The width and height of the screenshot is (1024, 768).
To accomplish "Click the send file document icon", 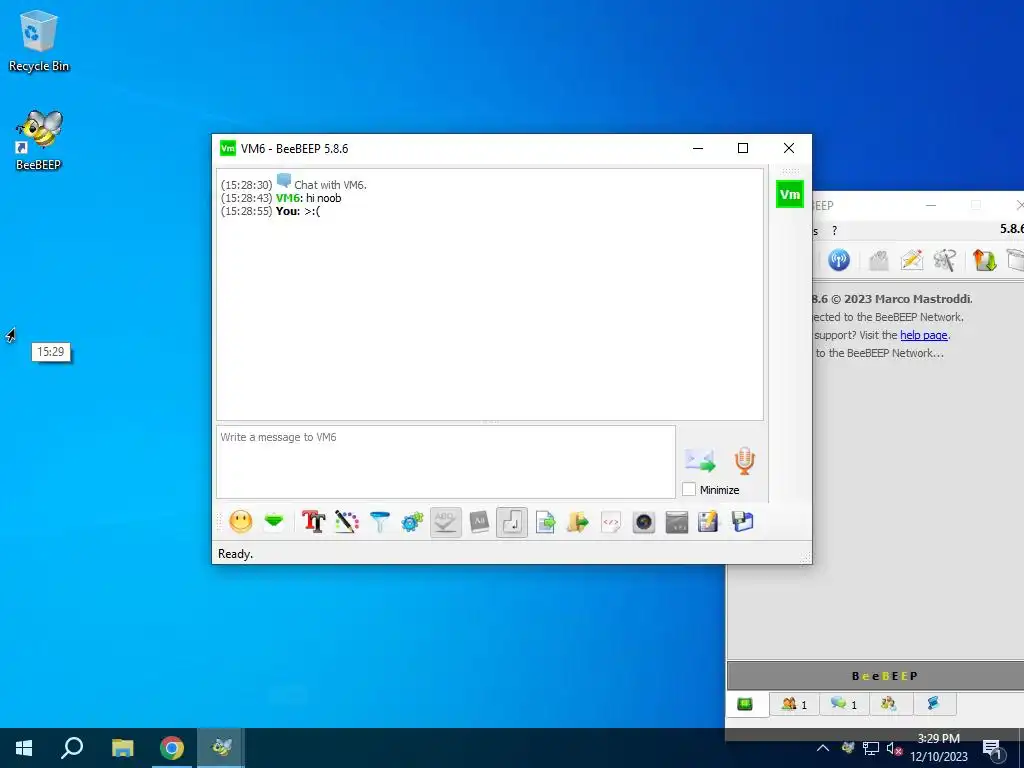I will 545,522.
